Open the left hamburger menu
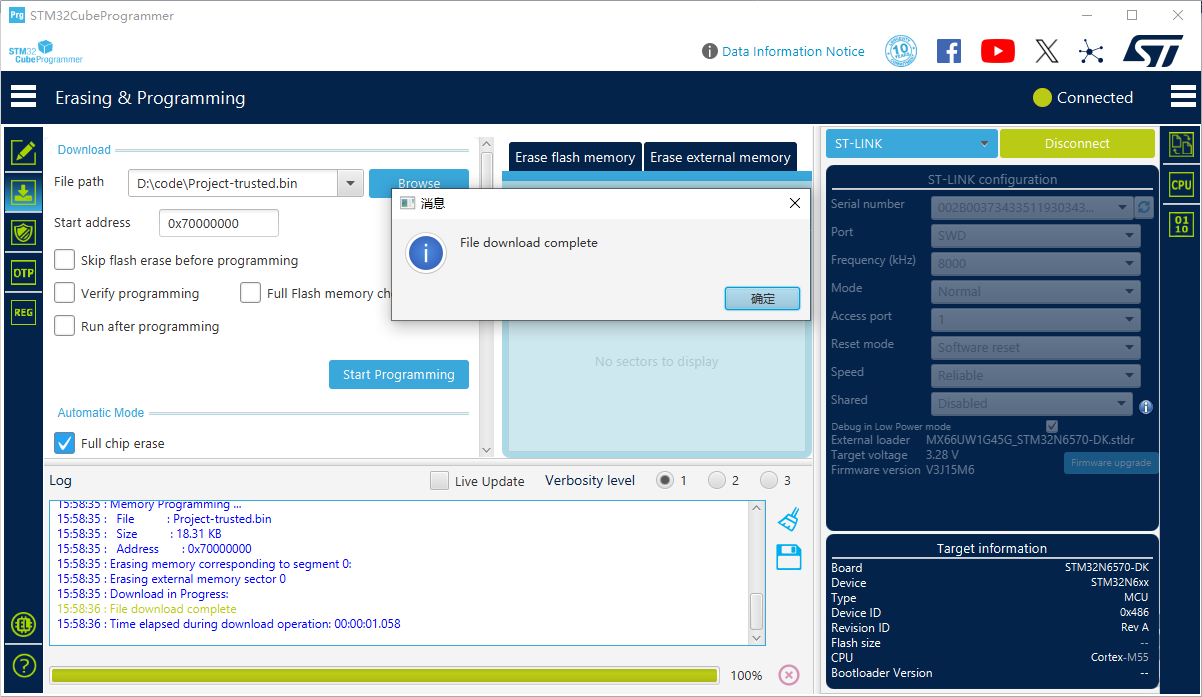Screen dimensions: 1202x697 tap(23, 97)
